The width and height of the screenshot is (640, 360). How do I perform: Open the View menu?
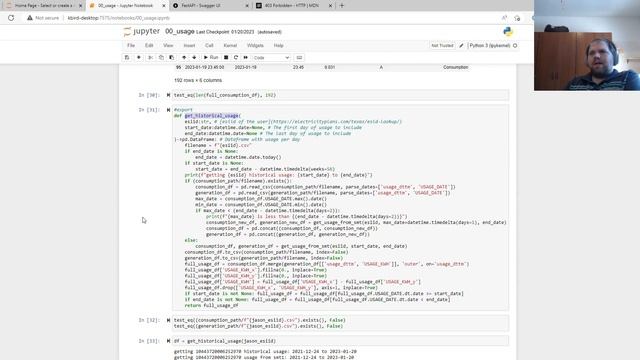point(168,46)
